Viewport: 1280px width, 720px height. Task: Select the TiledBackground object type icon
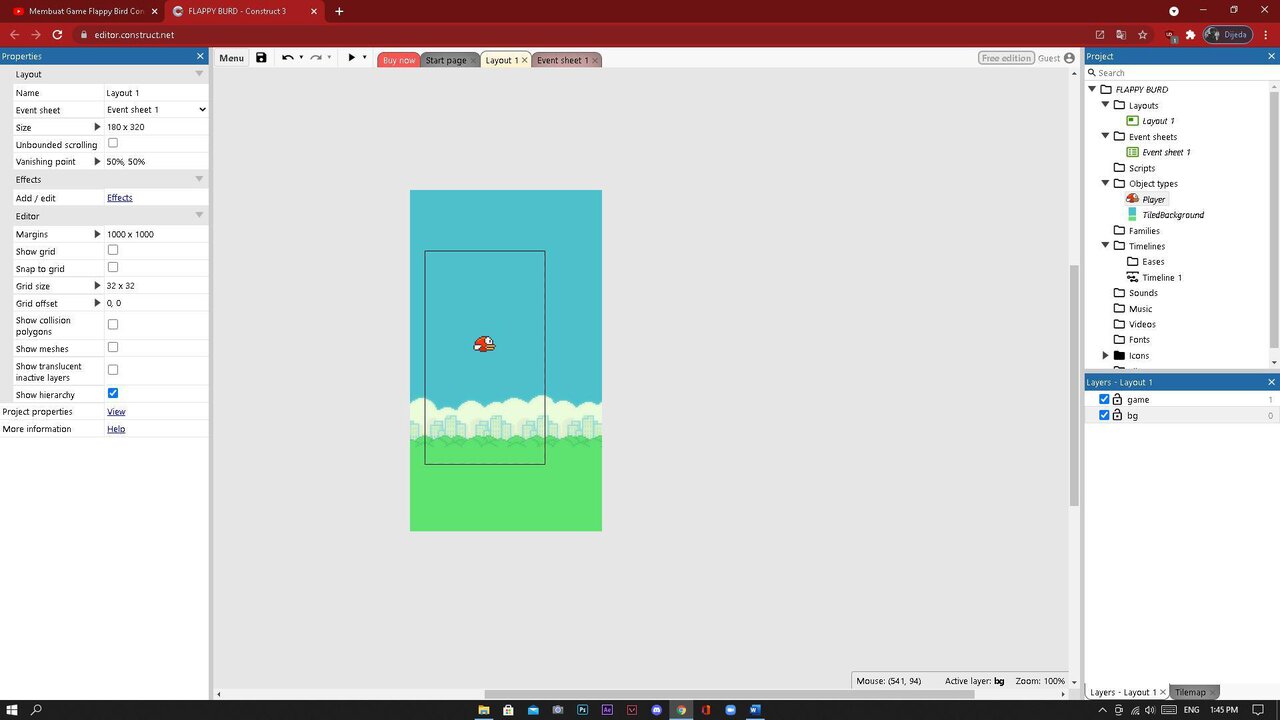(x=1132, y=214)
